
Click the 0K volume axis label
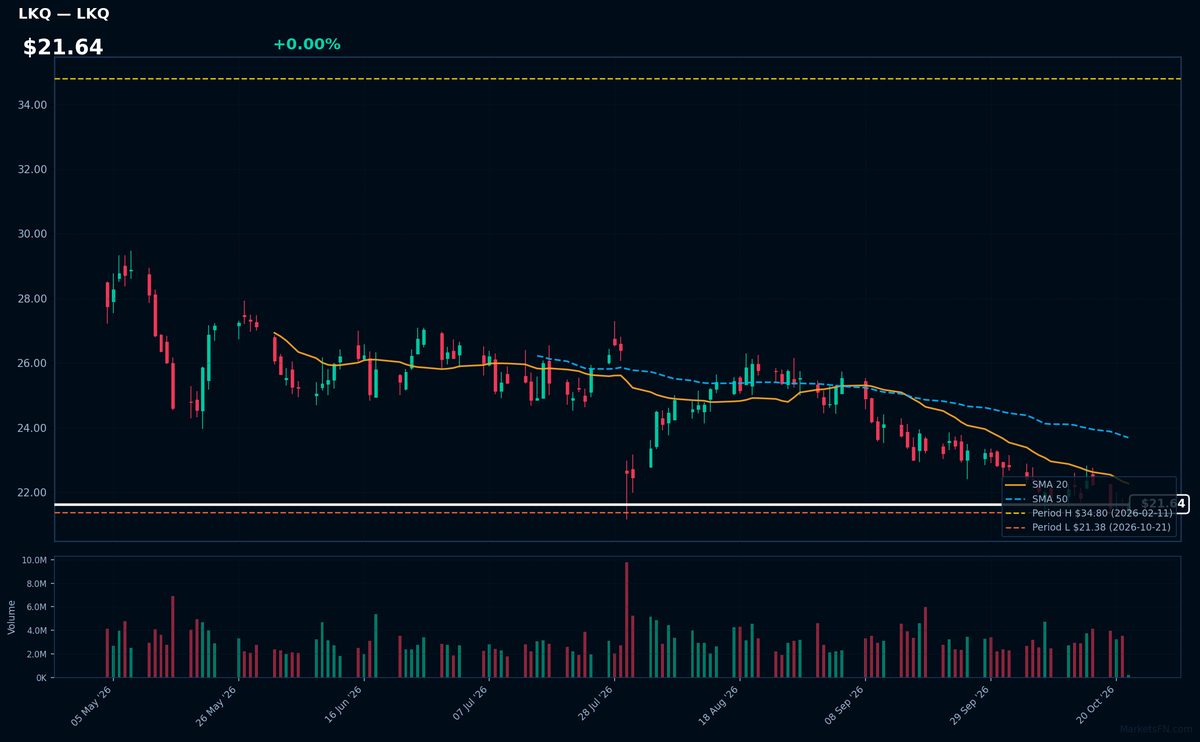pos(42,677)
